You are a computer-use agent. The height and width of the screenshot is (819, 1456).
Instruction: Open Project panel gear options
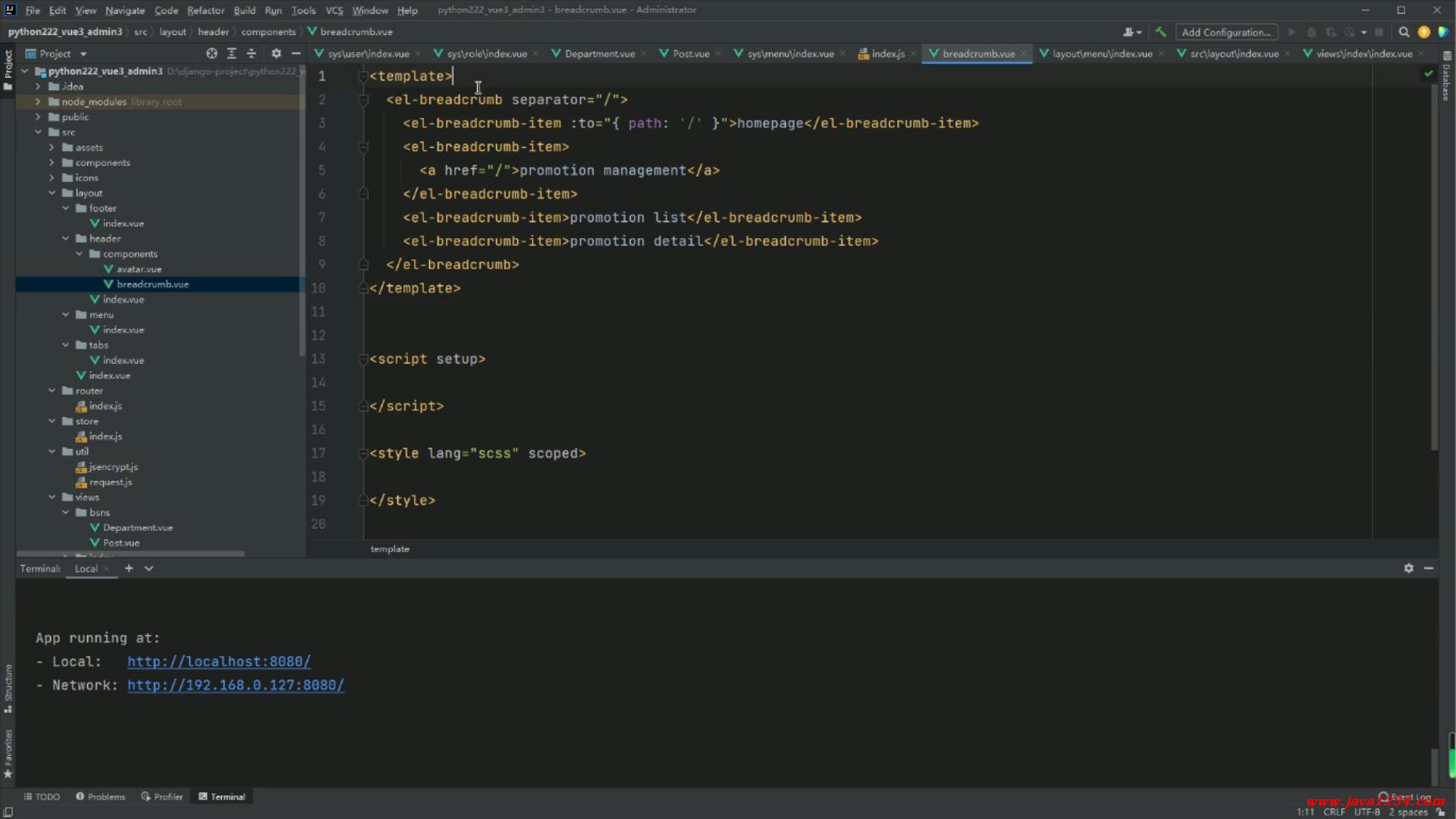pyautogui.click(x=276, y=54)
